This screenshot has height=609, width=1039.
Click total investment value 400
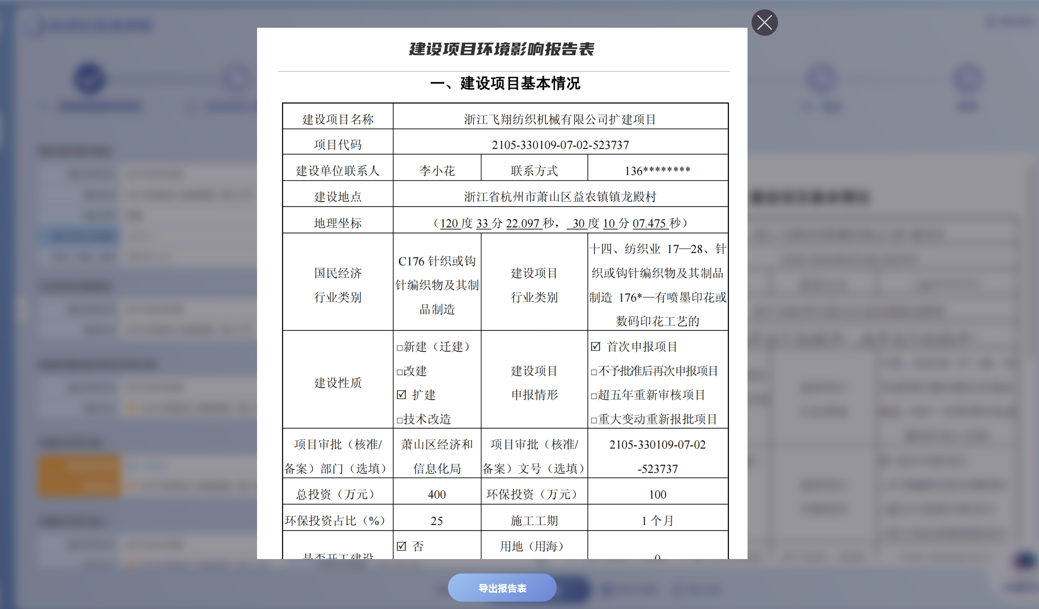(437, 495)
